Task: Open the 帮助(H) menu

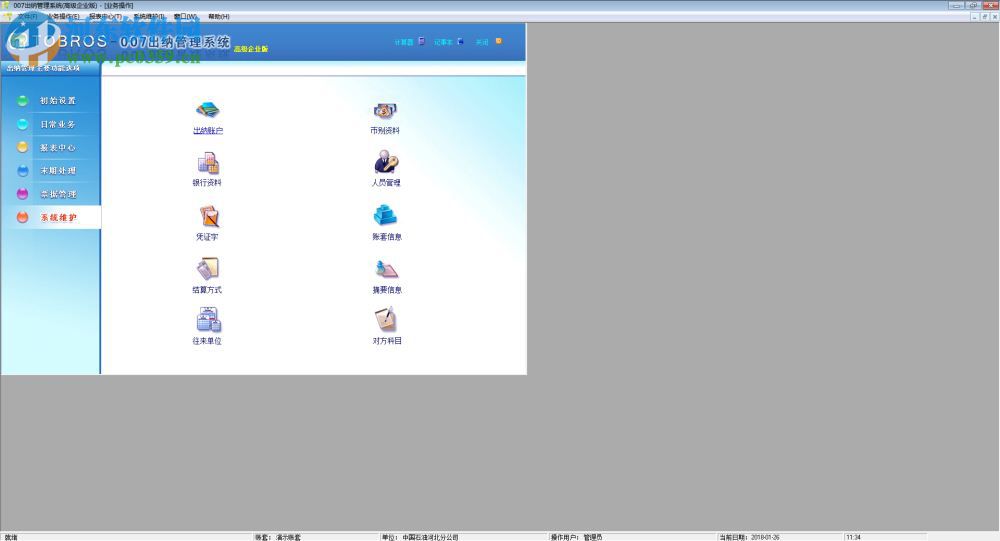Action: click(x=219, y=17)
